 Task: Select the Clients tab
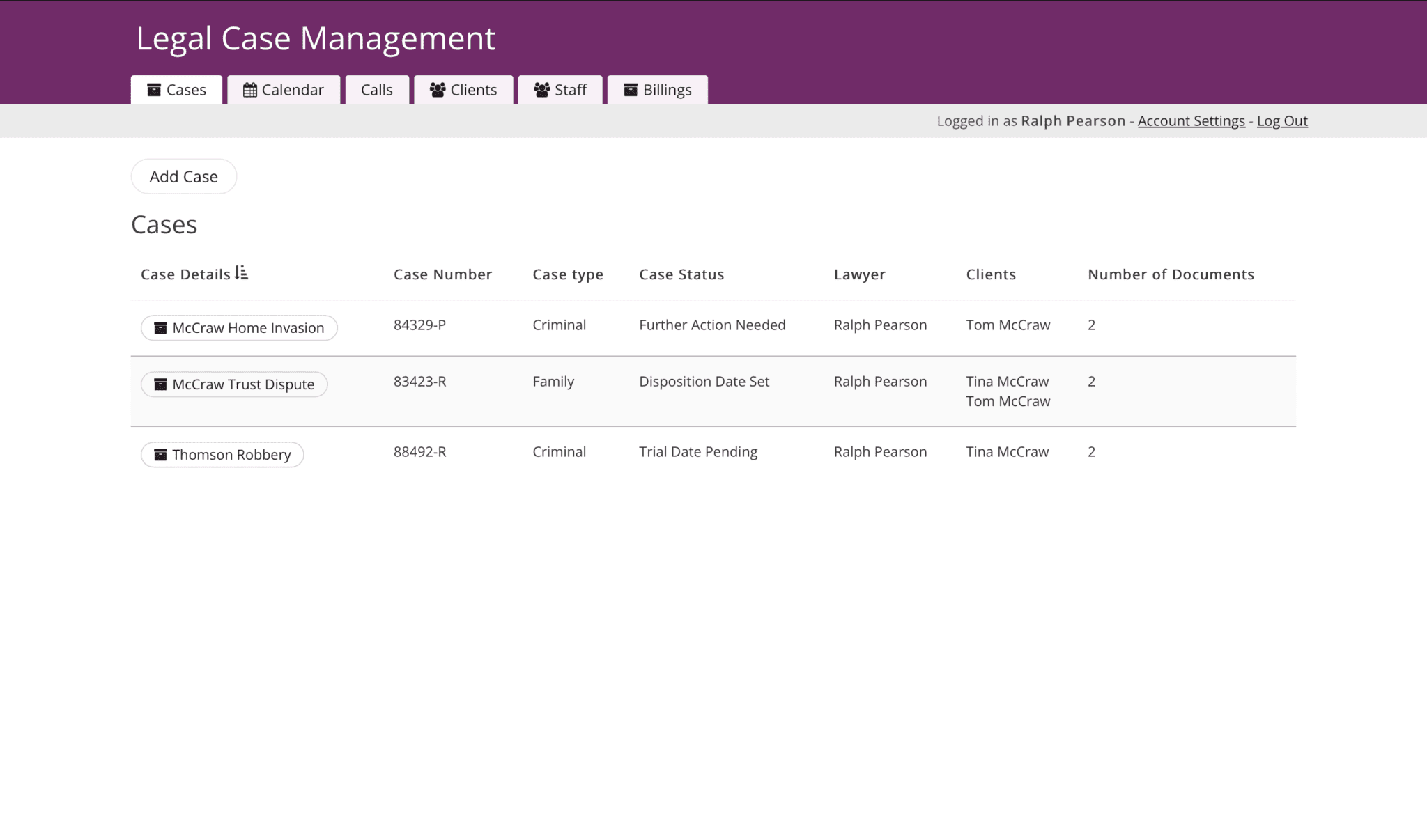click(x=463, y=89)
